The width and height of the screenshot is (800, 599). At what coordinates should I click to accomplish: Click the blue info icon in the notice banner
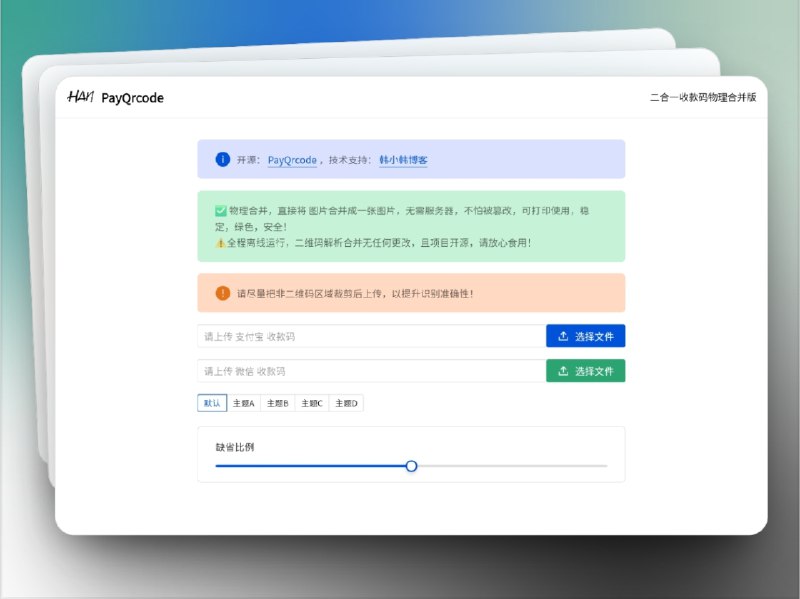click(x=221, y=159)
